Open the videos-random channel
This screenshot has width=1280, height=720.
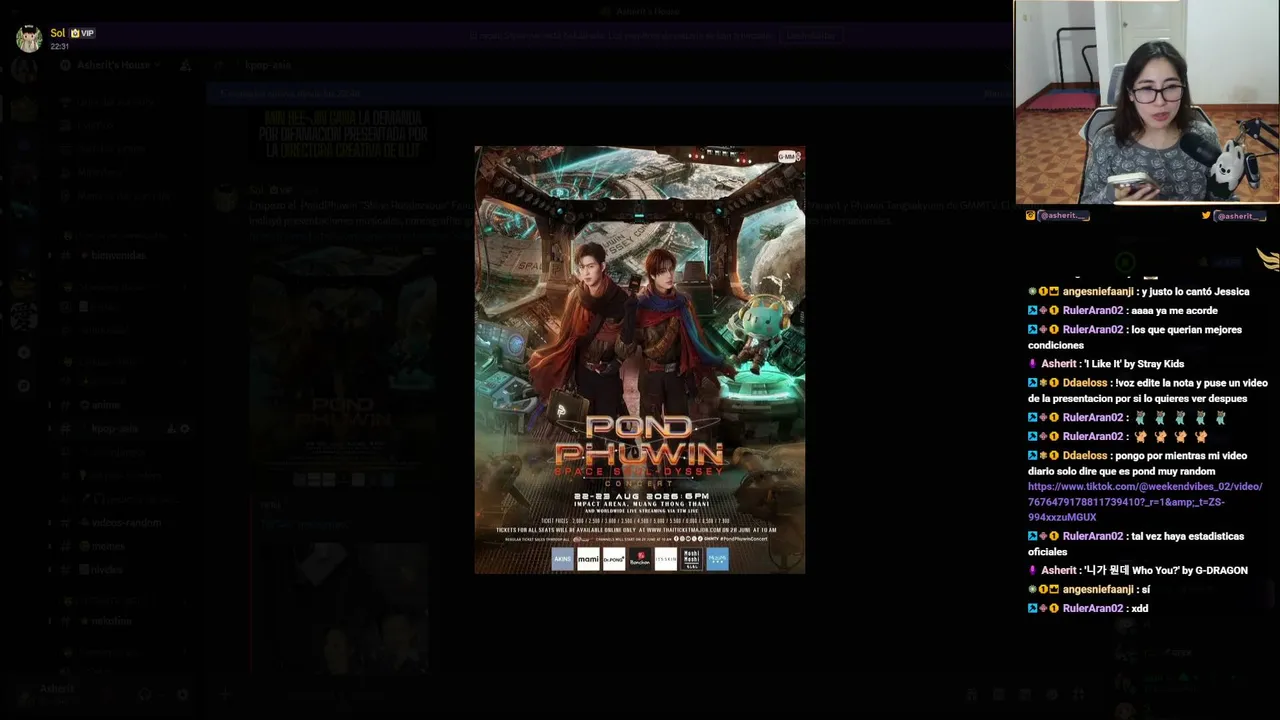tap(126, 522)
